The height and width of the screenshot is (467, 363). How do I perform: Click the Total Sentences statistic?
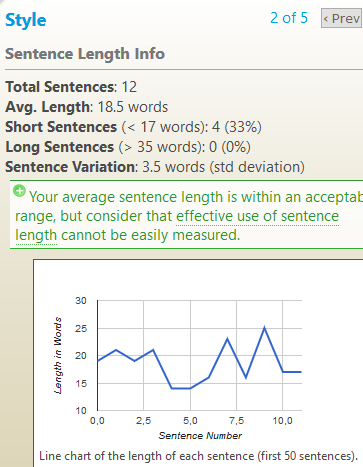tap(71, 87)
